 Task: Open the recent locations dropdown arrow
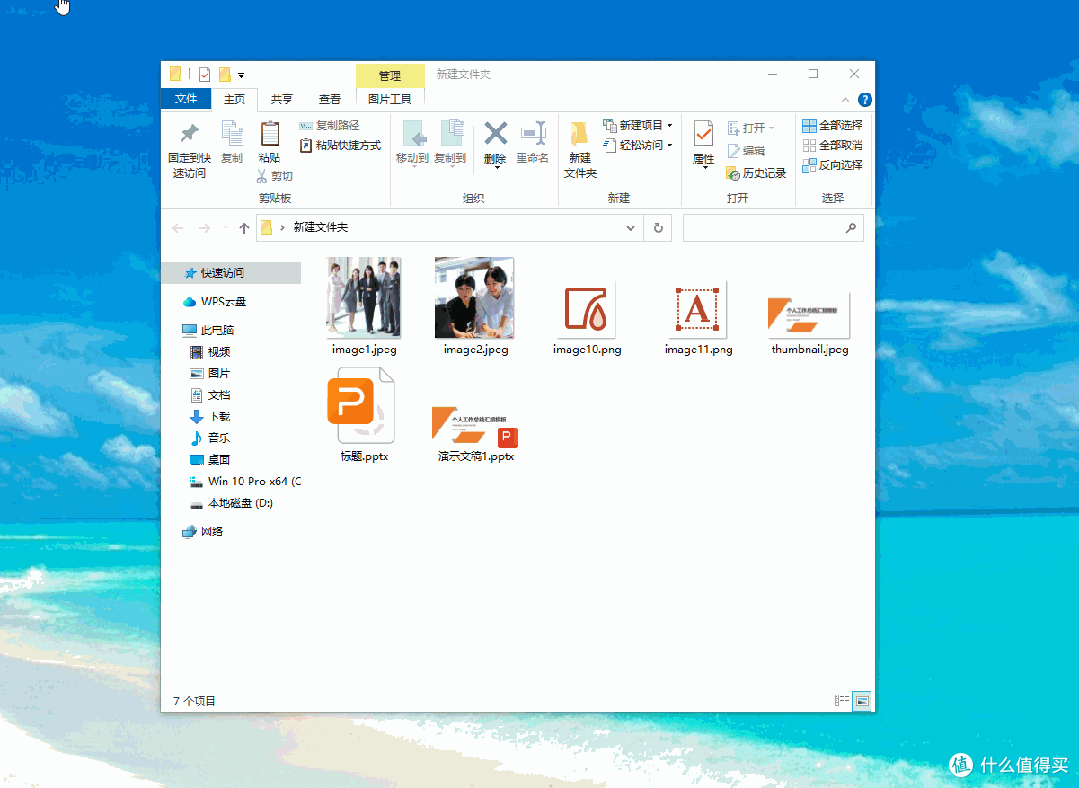click(x=225, y=228)
